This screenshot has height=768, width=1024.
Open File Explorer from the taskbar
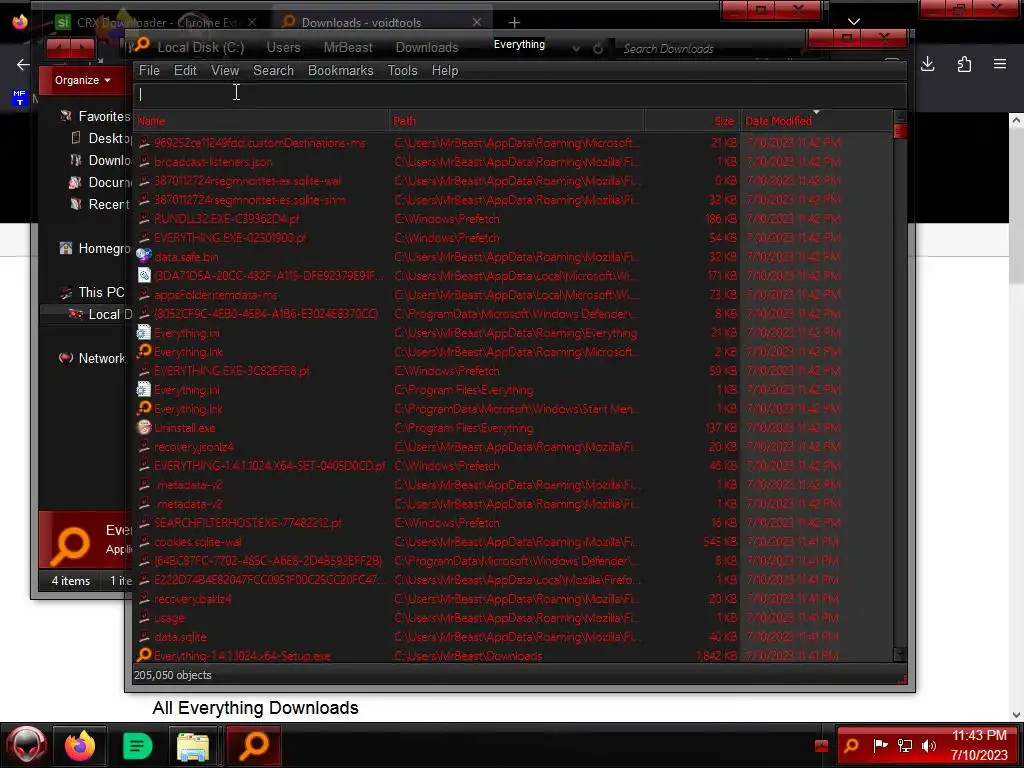193,745
